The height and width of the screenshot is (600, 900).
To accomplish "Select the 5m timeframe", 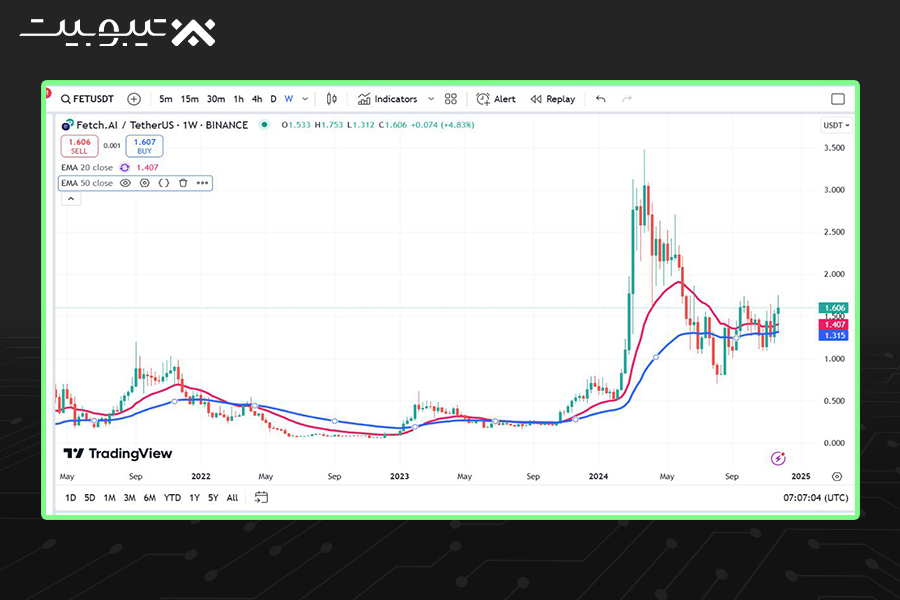I will [165, 99].
